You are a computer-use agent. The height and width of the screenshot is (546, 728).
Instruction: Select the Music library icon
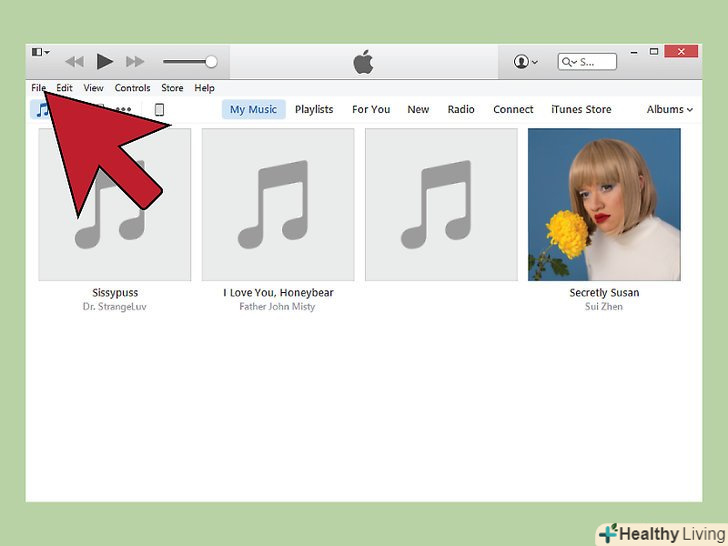(40, 110)
